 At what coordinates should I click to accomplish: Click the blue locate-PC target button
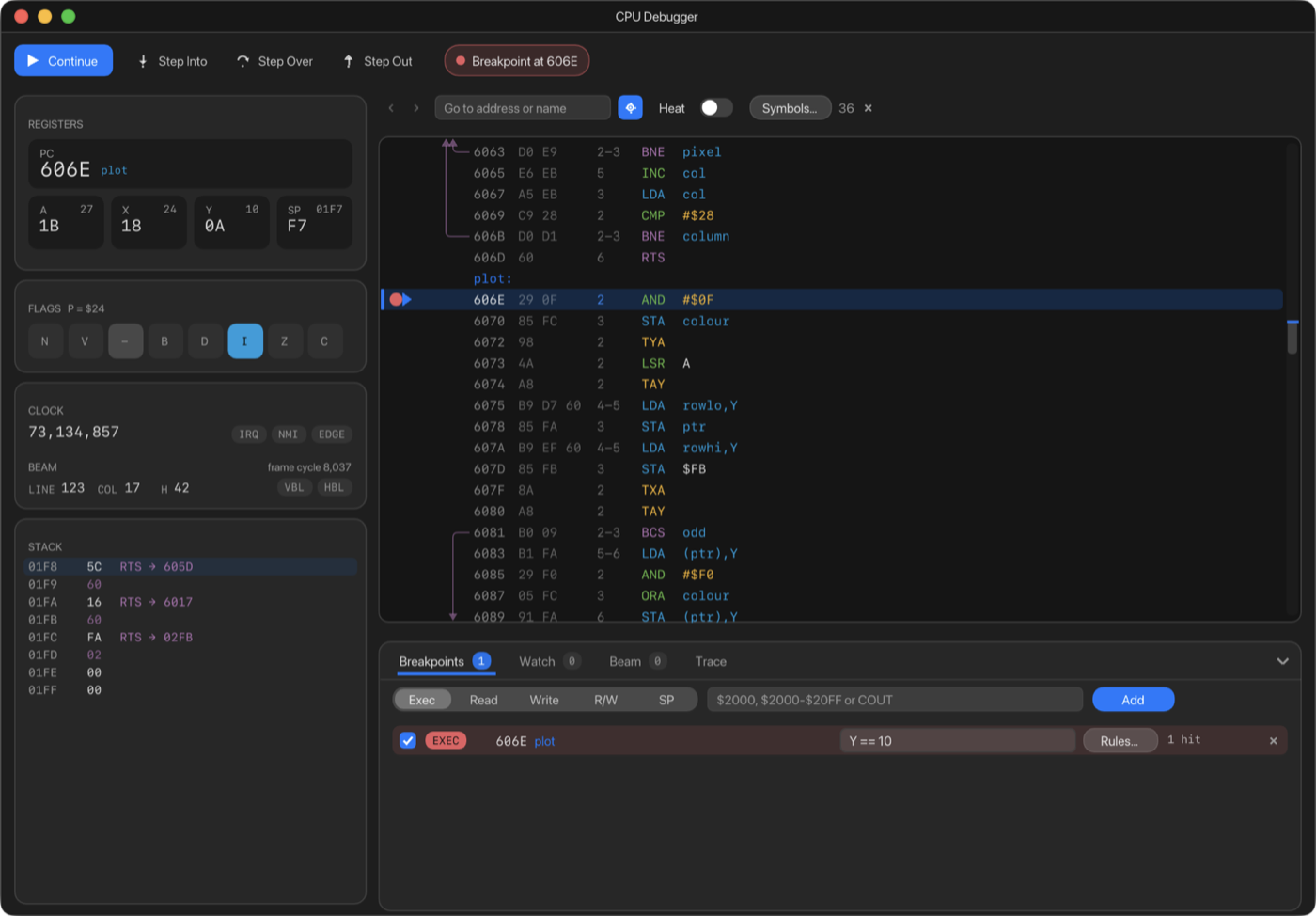(x=631, y=108)
